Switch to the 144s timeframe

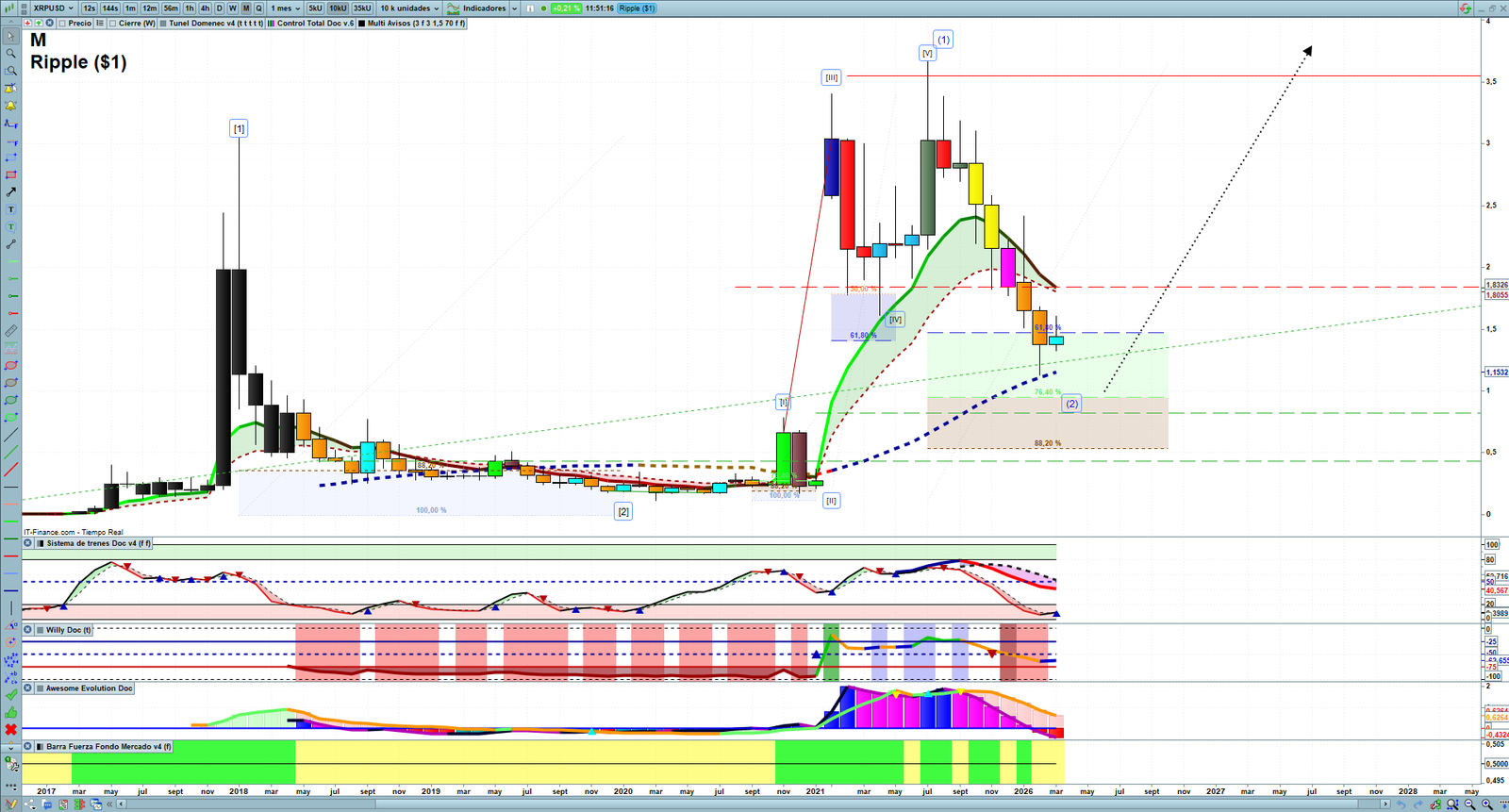tap(110, 8)
